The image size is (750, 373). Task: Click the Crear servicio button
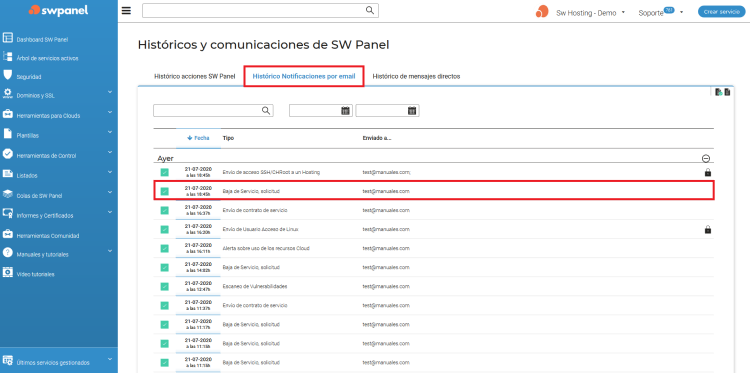(722, 12)
